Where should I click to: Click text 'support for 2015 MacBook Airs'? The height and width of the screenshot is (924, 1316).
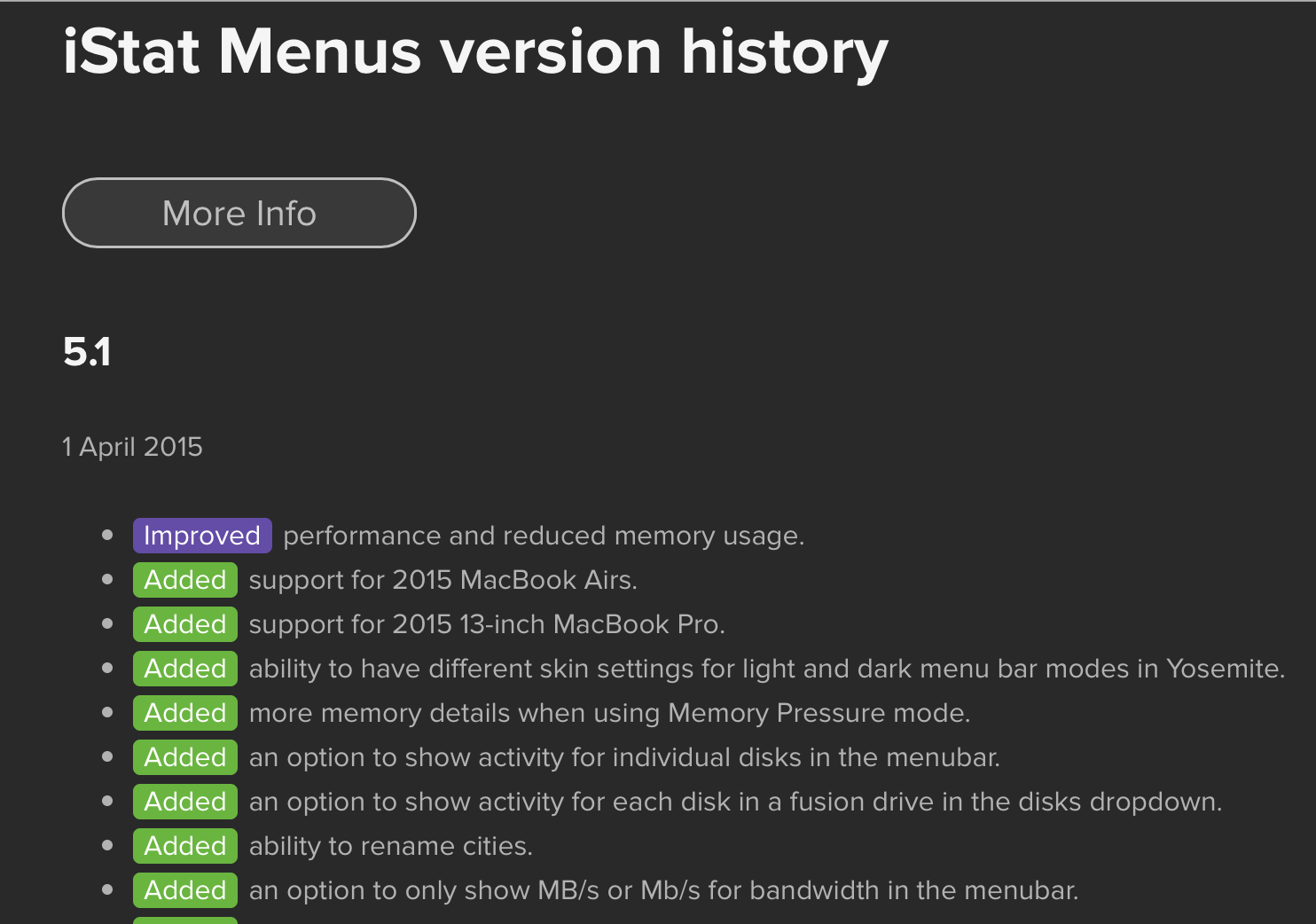click(x=443, y=581)
